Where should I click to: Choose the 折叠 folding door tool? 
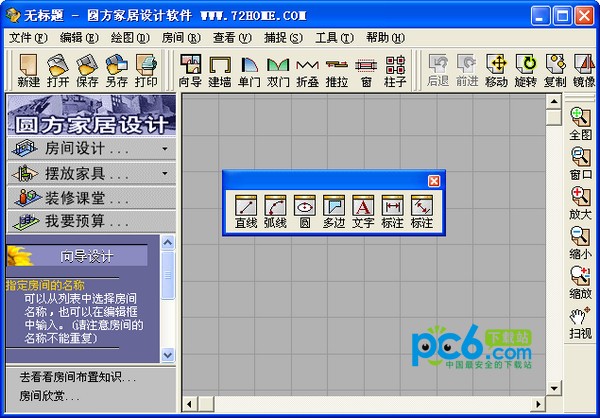(308, 70)
